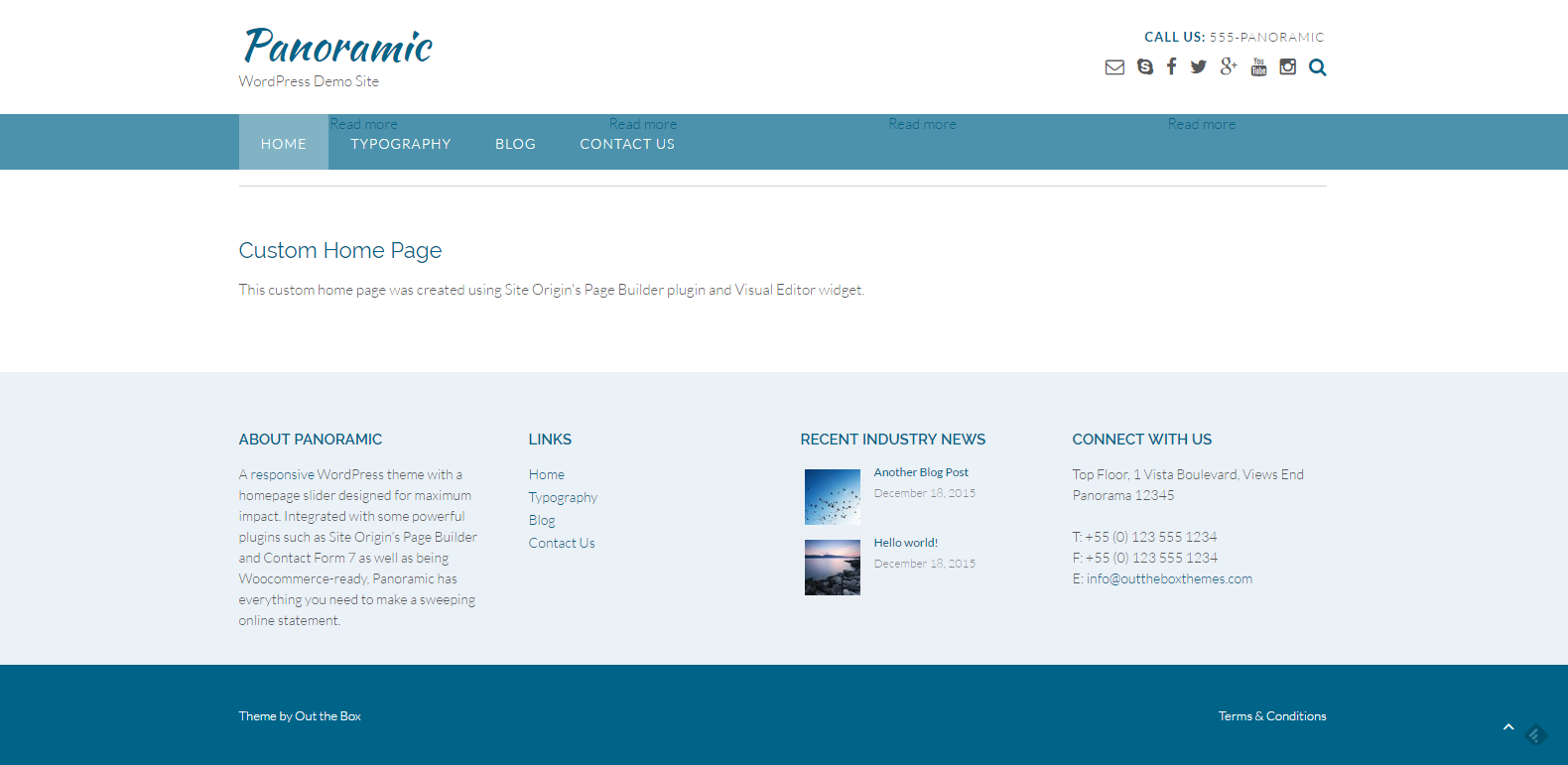Click the Google Plus icon
Image resolution: width=1568 pixels, height=765 pixels.
[x=1229, y=66]
